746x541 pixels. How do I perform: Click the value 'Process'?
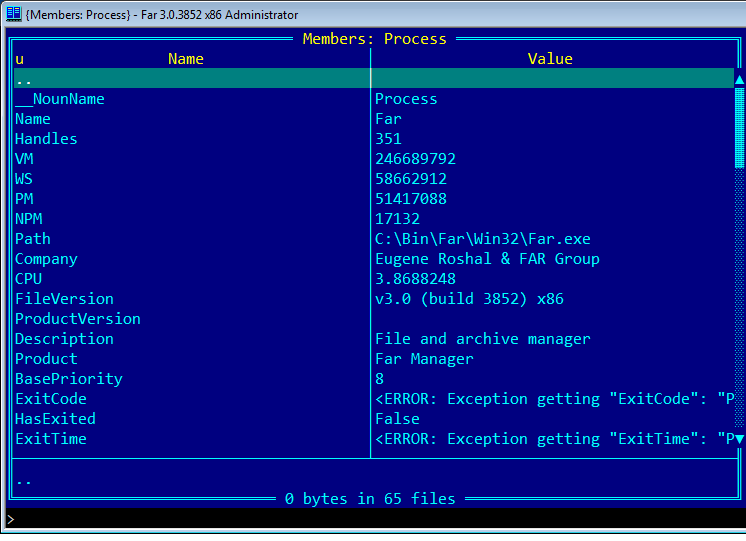pos(406,99)
